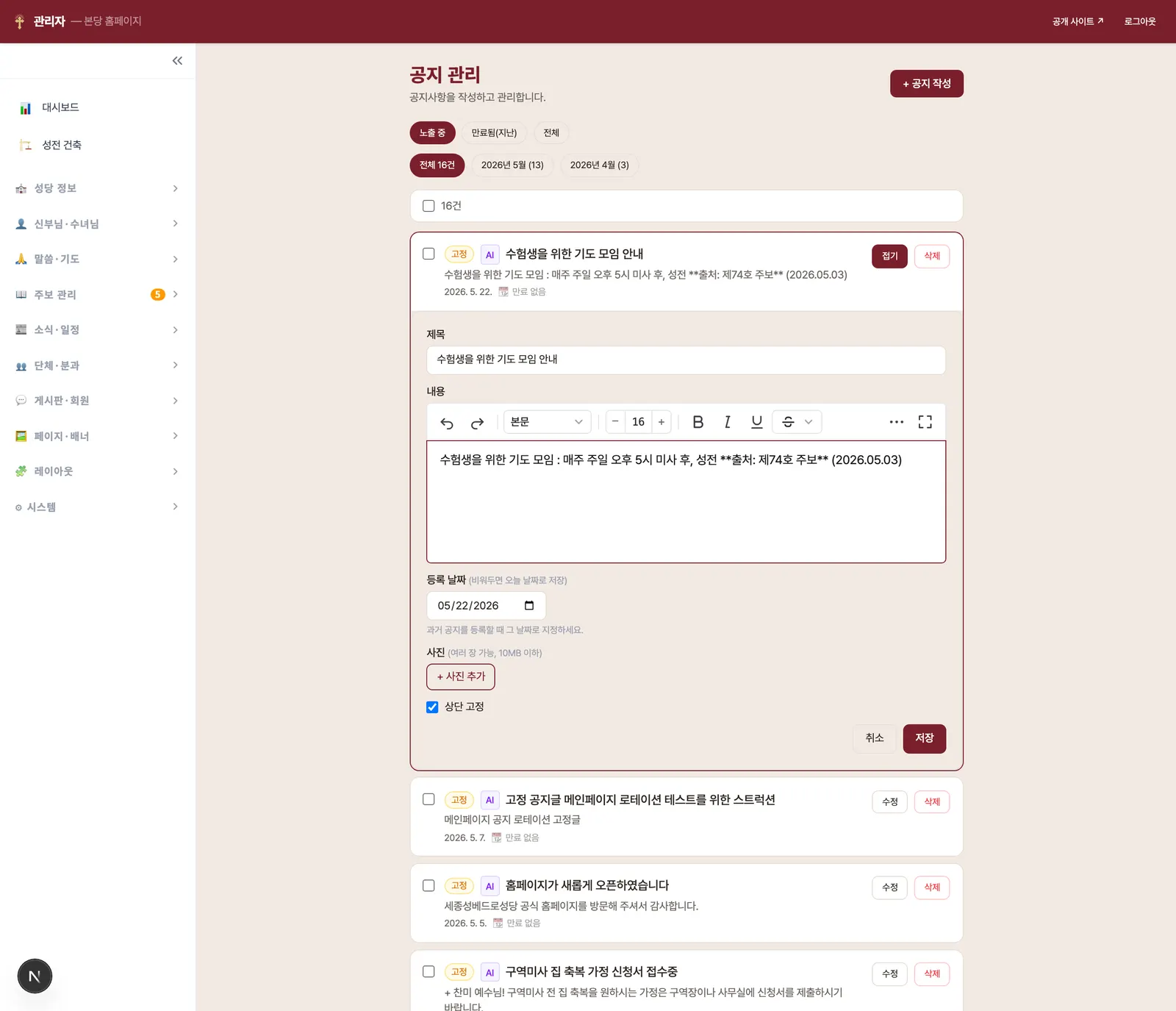Delete the 수험생을 위한 기도 모임 notice
Image resolution: width=1176 pixels, height=1011 pixels.
932,256
